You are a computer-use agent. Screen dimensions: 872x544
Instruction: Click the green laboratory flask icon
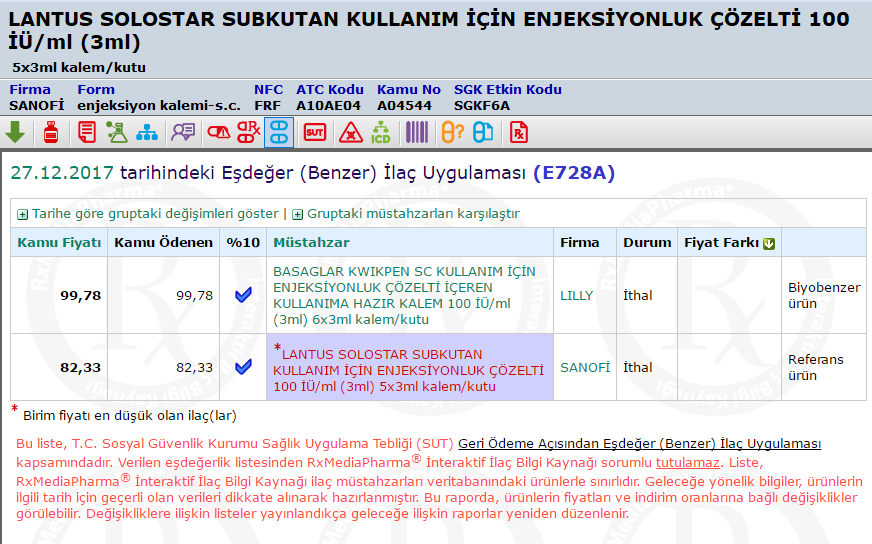click(117, 132)
